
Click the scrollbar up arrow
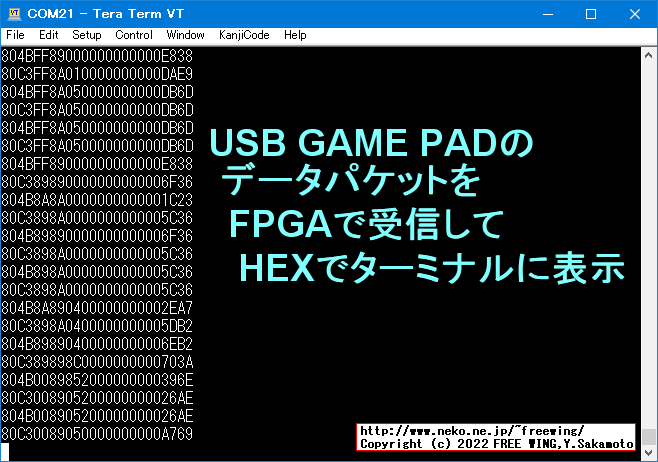pos(648,55)
